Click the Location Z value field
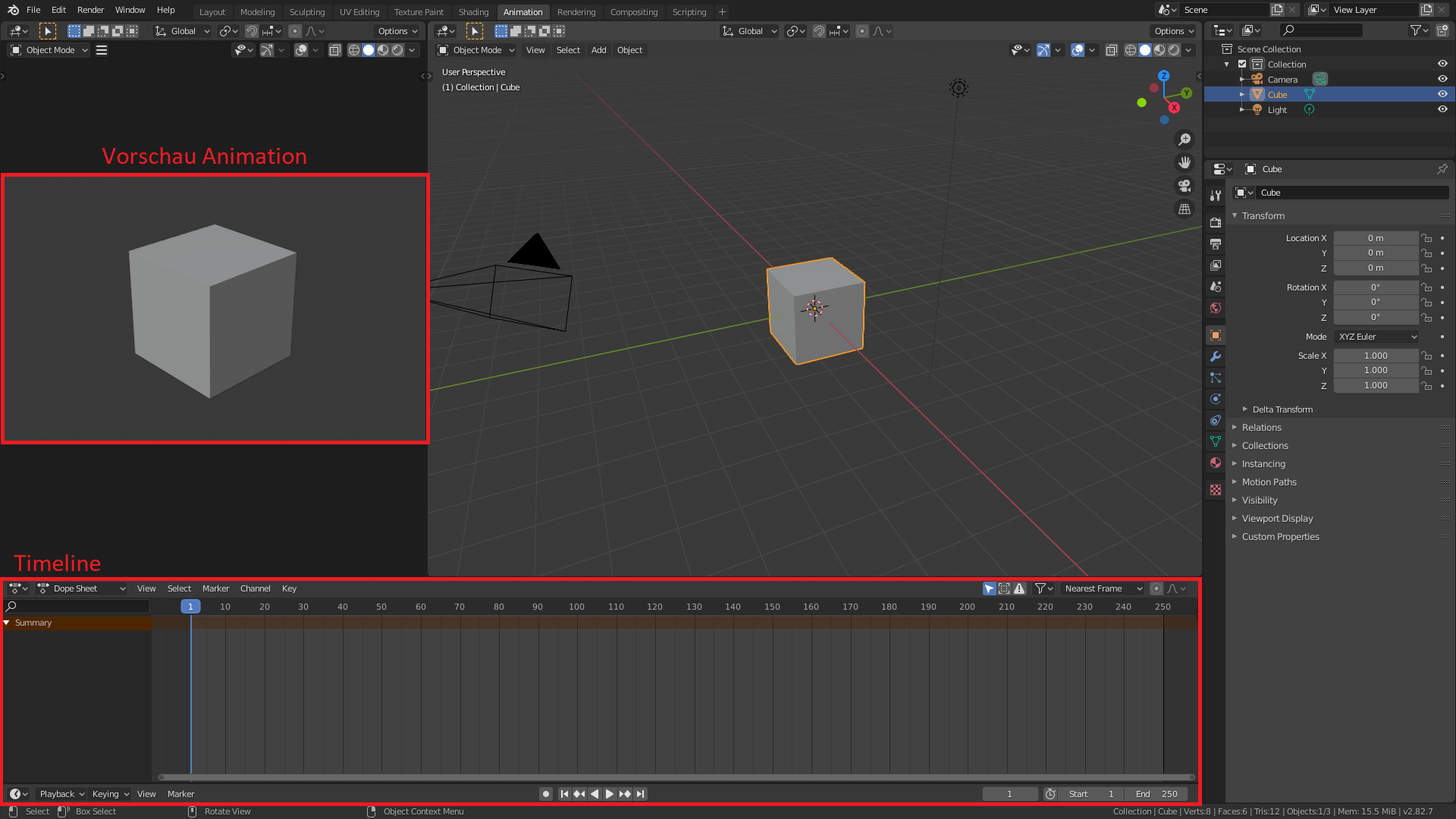Viewport: 1456px width, 819px height. pyautogui.click(x=1376, y=268)
